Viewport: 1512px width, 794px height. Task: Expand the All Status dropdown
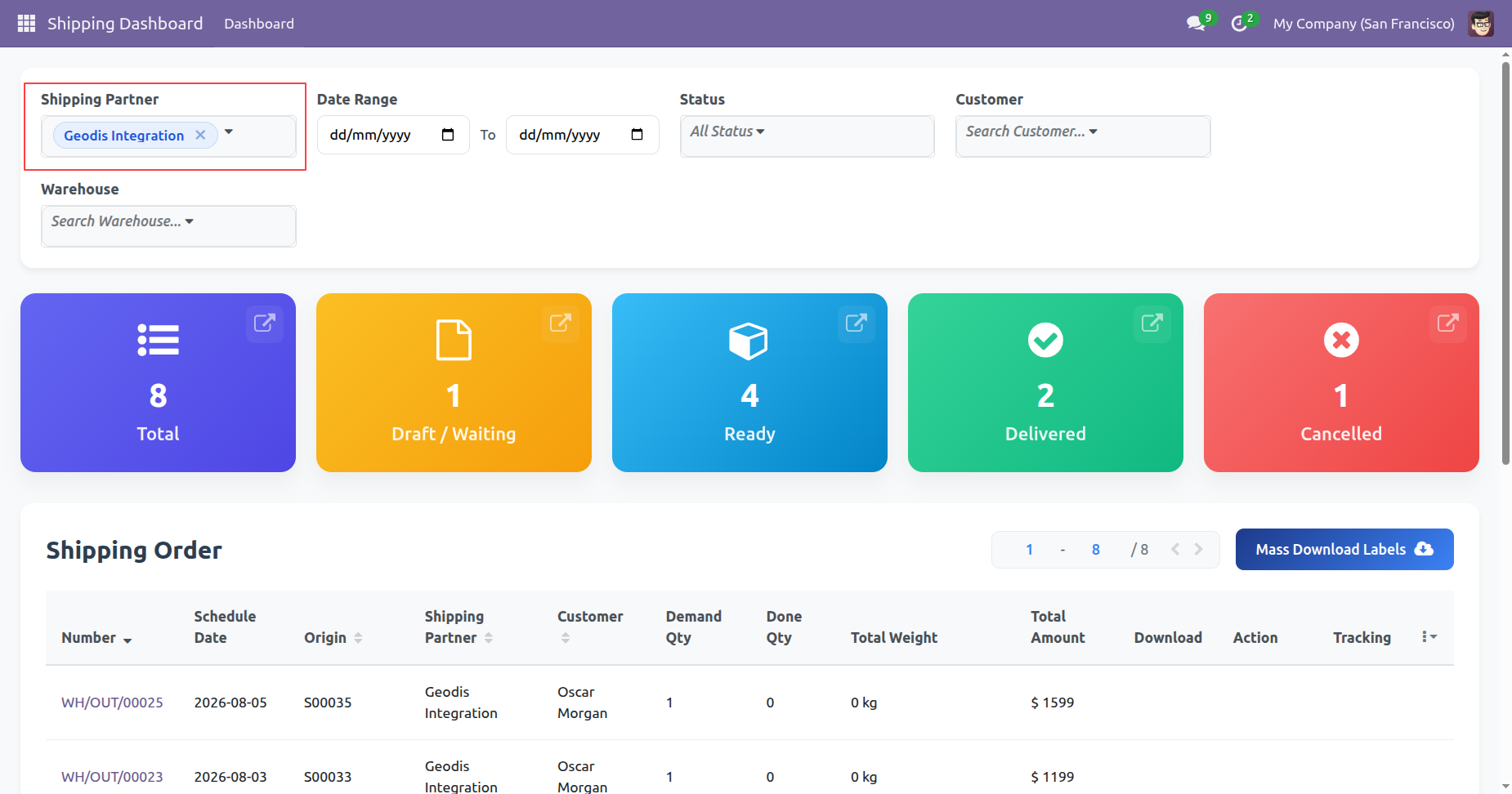coord(807,136)
